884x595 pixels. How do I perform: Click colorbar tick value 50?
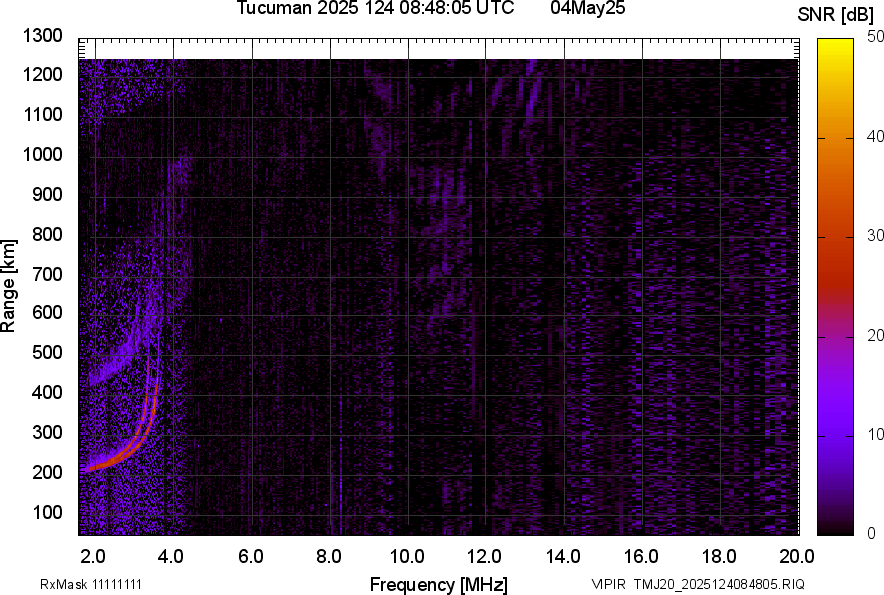876,37
